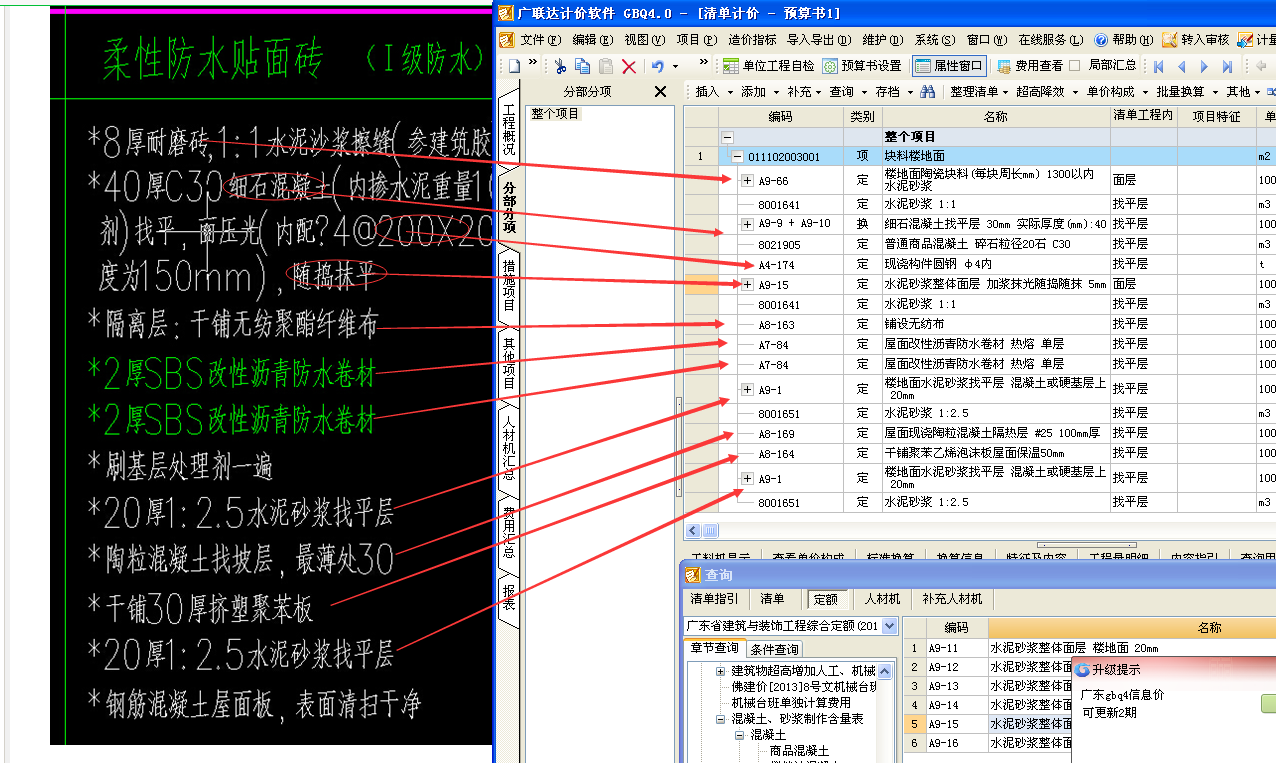Open the quota library combo box
The width and height of the screenshot is (1276, 763).
point(790,626)
